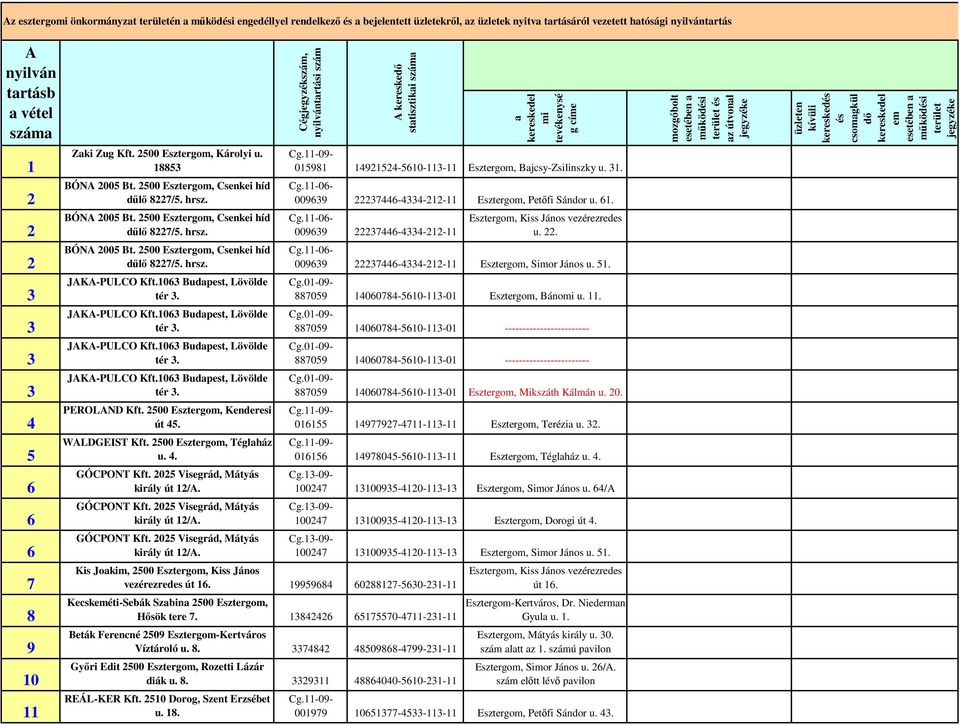Select address 'Esztergom, Petőfi Sándor u. 43.'
The image size is (960, 725).
(546, 707)
